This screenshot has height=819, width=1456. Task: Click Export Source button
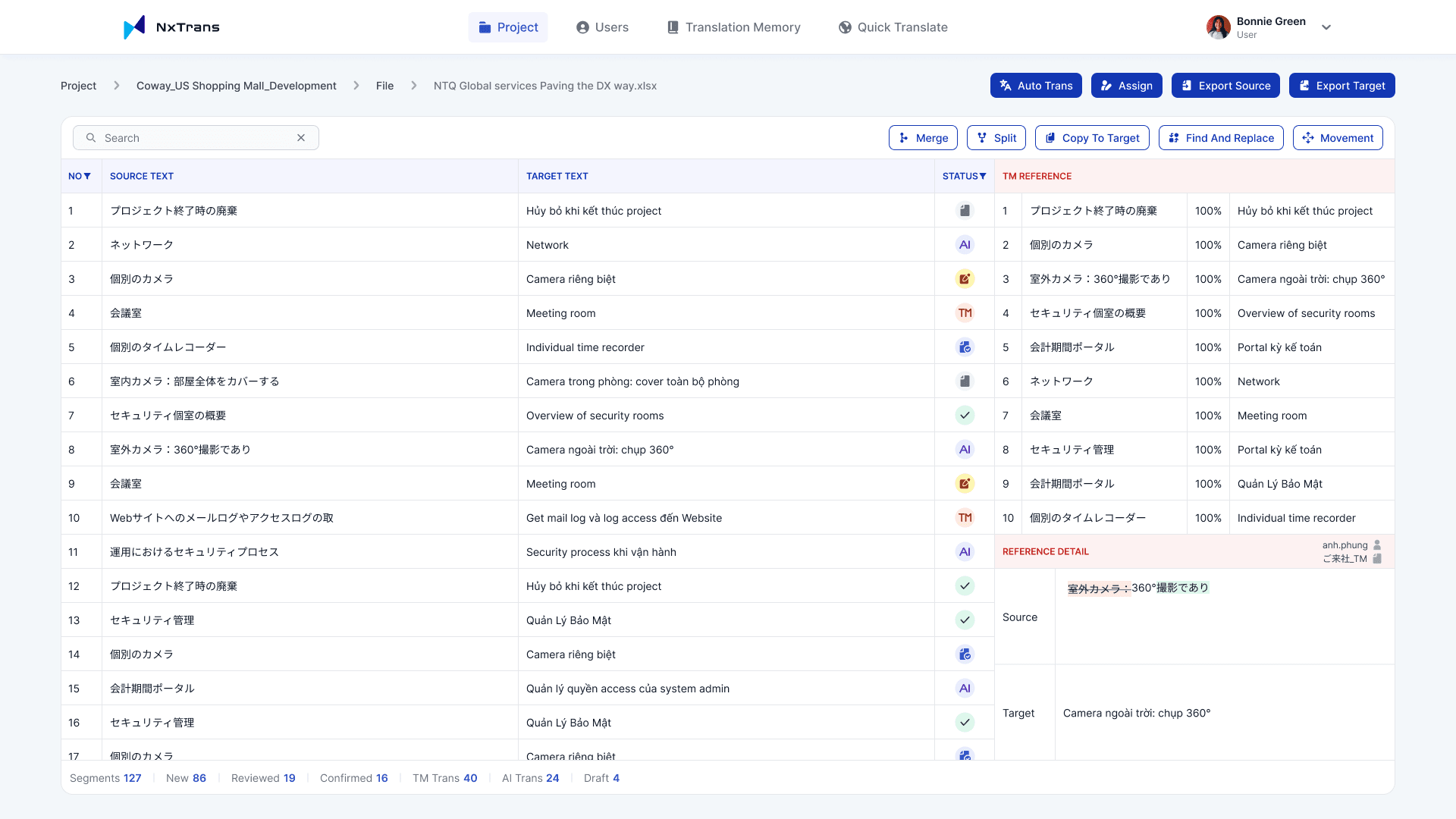click(1225, 86)
